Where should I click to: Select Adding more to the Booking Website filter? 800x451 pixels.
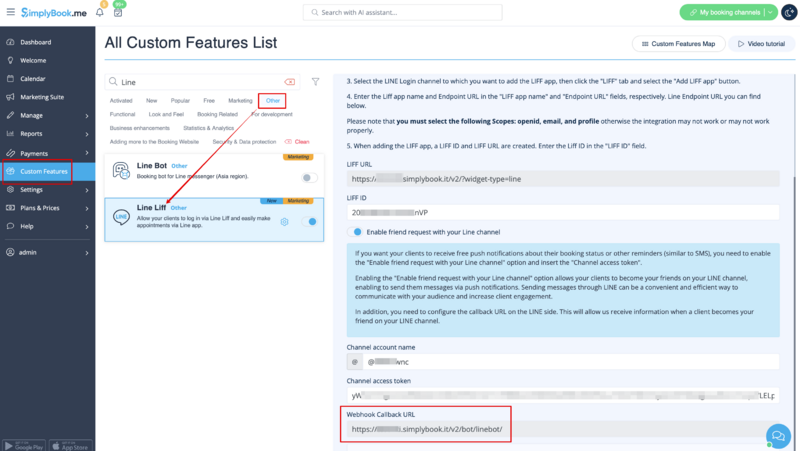coord(154,142)
